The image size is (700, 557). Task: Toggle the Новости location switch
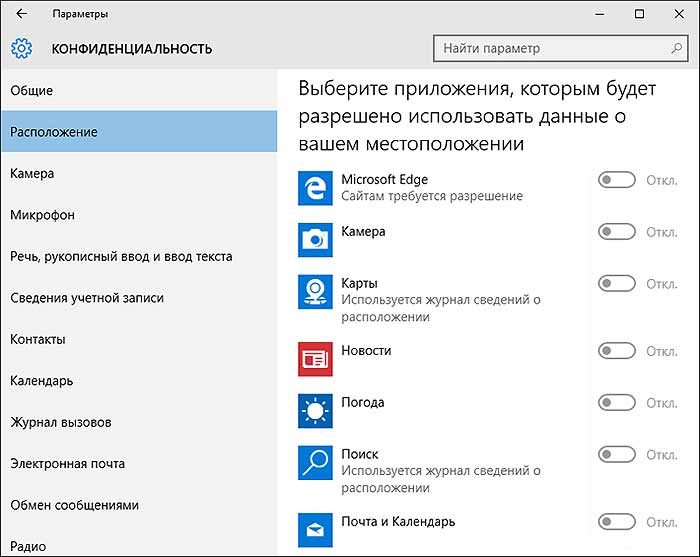(617, 351)
